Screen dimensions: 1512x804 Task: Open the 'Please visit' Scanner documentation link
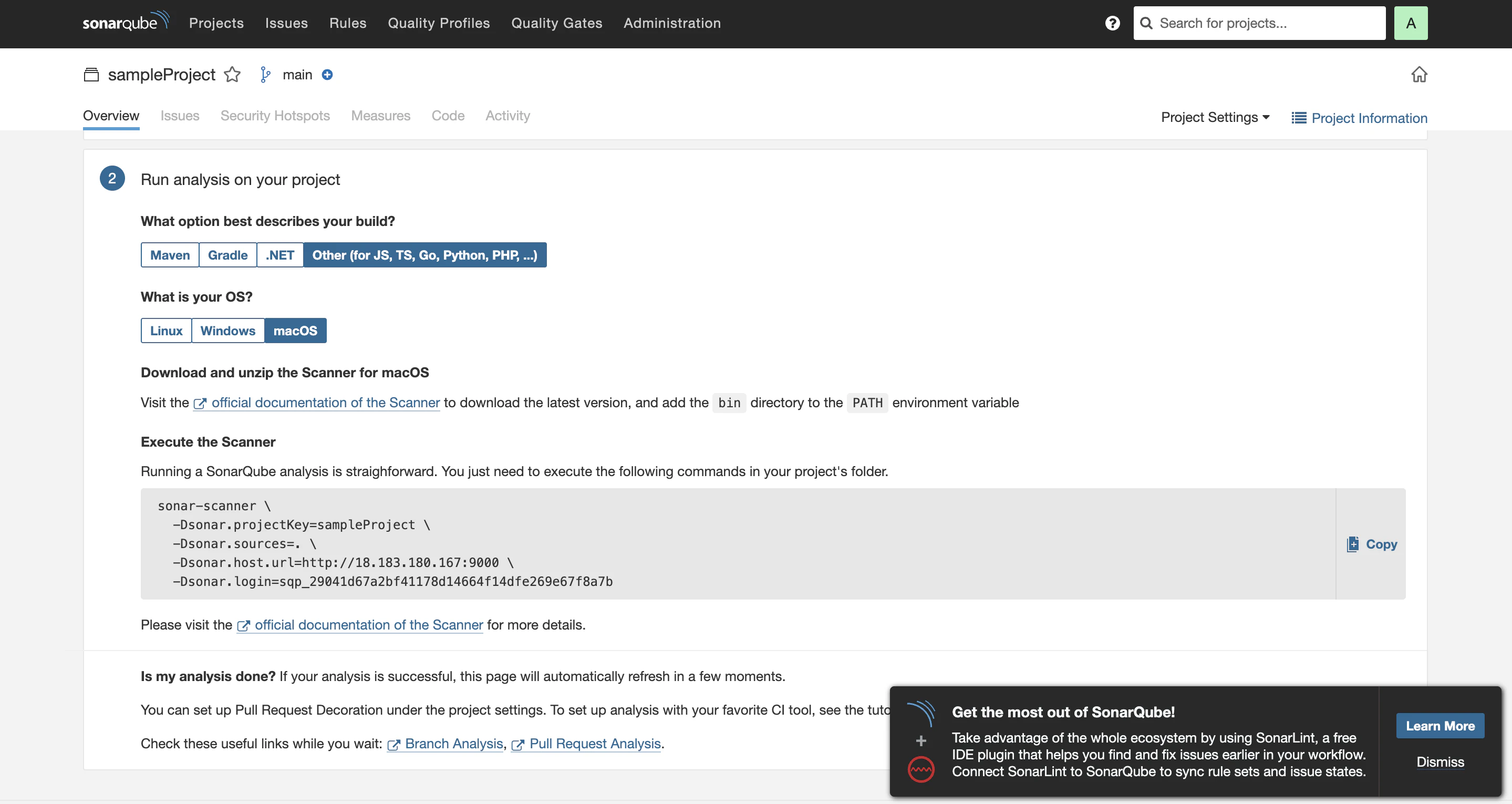[360, 625]
